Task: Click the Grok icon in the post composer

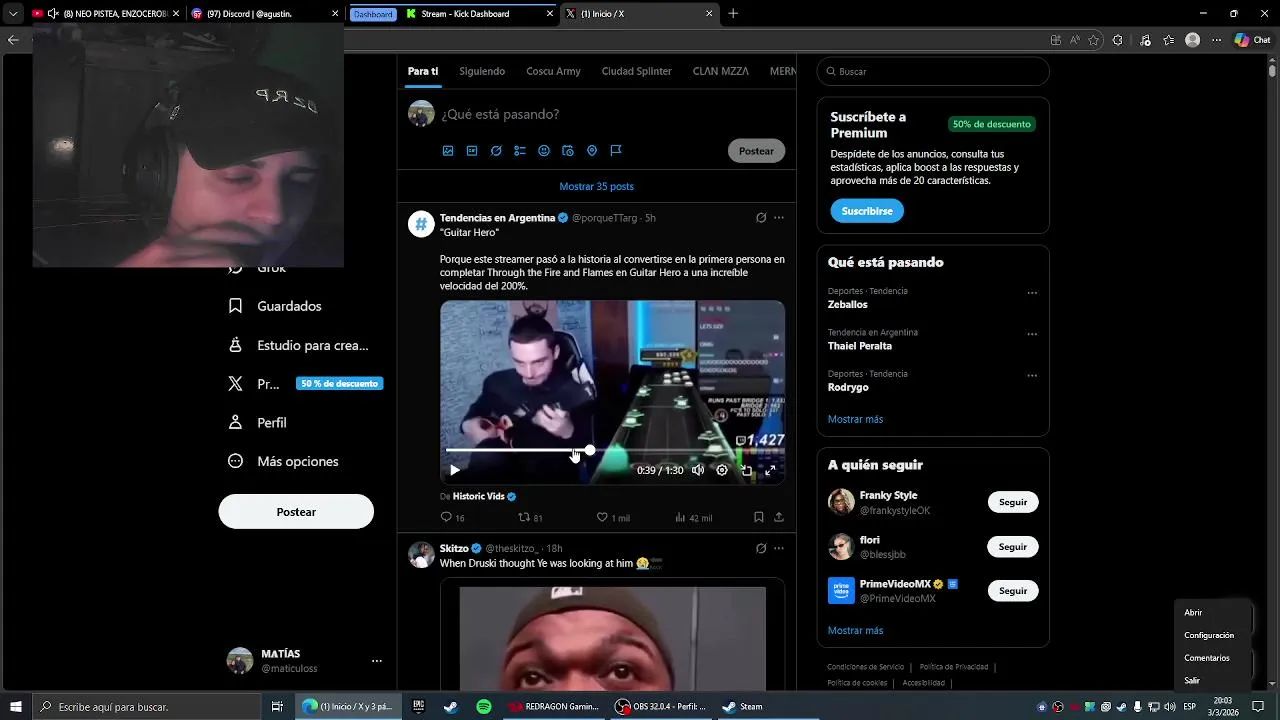Action: coord(496,151)
